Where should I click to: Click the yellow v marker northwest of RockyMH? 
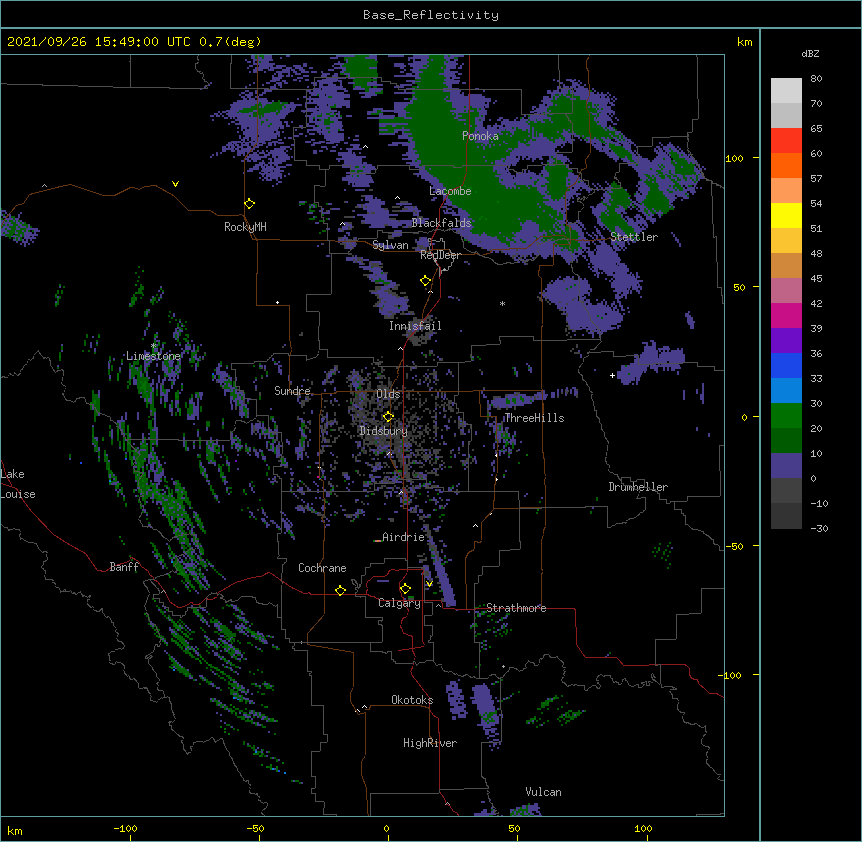175,184
